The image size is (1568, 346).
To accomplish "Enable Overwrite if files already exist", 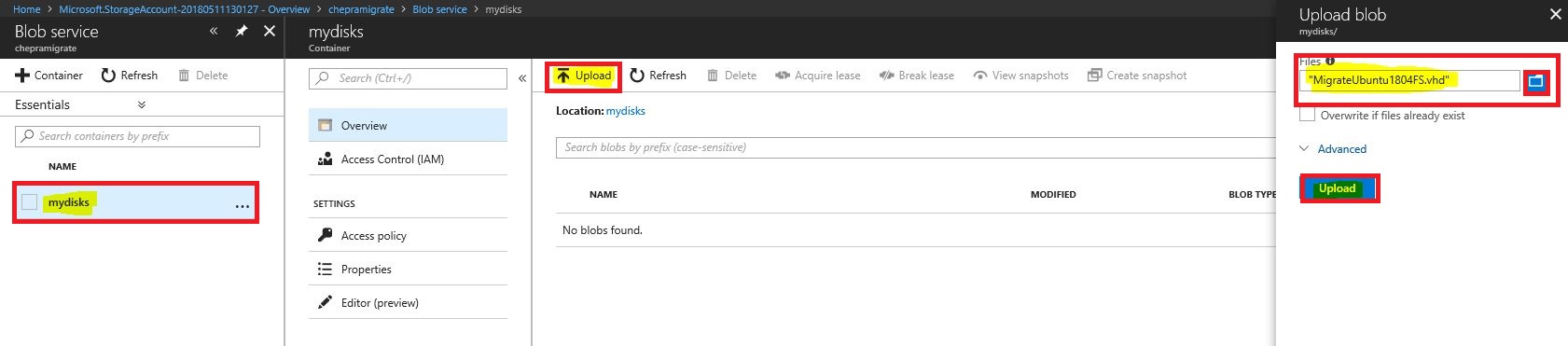I will click(x=1308, y=115).
